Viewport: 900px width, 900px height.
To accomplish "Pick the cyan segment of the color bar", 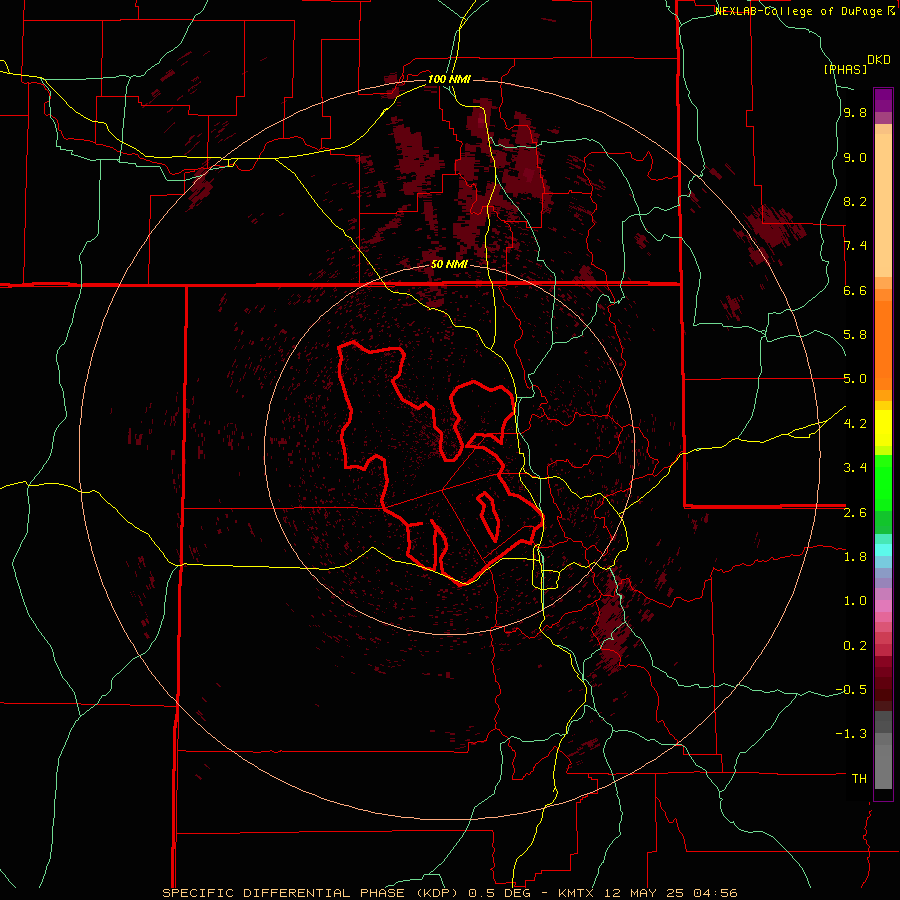I will pos(883,550).
